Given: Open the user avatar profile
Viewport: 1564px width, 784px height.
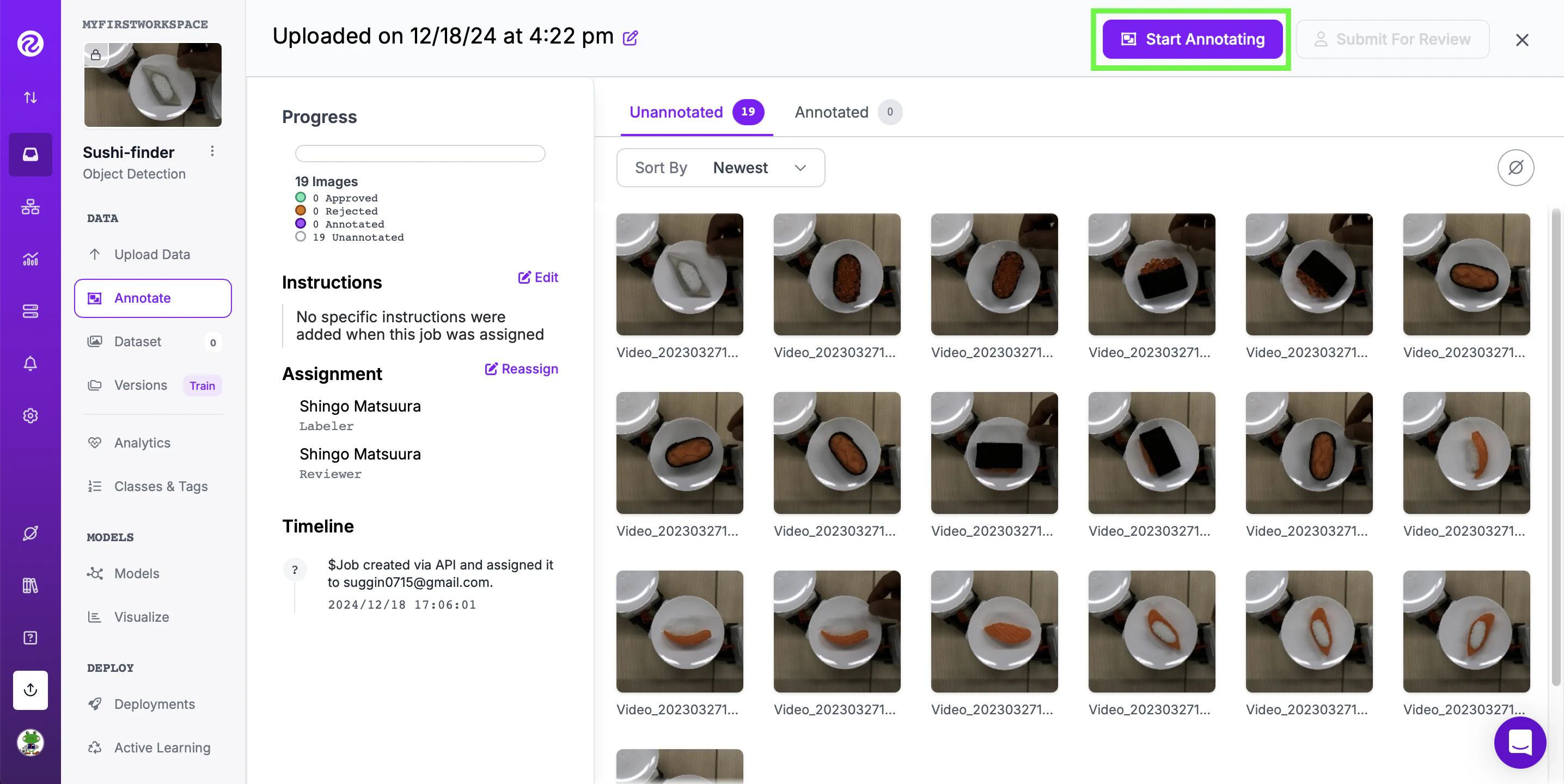Looking at the screenshot, I should (30, 742).
